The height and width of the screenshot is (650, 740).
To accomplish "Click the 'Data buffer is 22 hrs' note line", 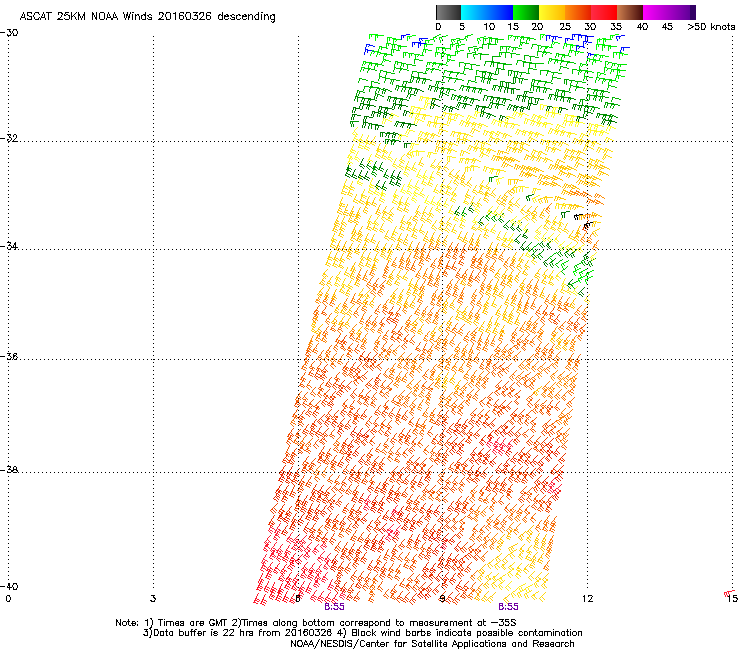I will click(x=362, y=633).
